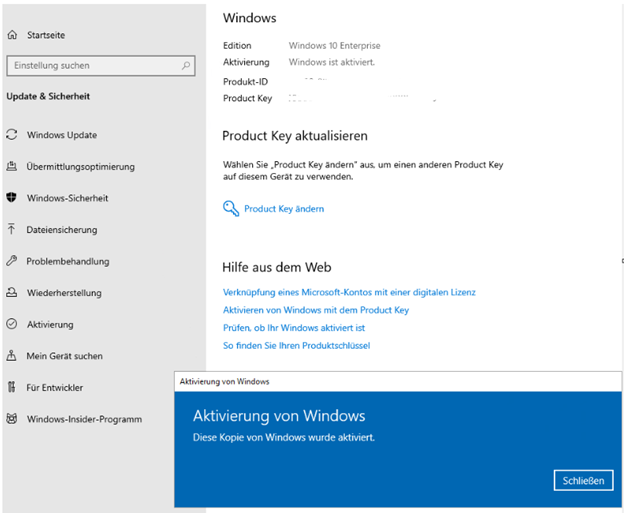Select Windows-Sicherheit in the sidebar

pyautogui.click(x=67, y=198)
